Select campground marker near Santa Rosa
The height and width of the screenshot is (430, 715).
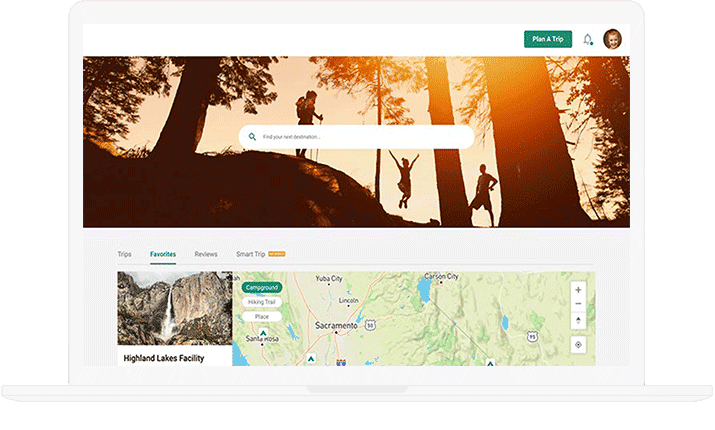click(263, 333)
